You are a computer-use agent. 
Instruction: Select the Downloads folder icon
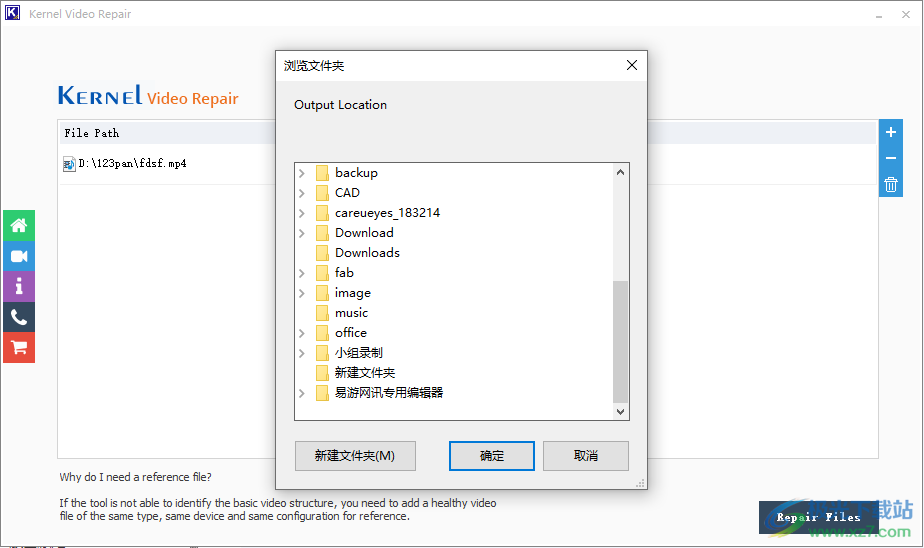tap(322, 253)
